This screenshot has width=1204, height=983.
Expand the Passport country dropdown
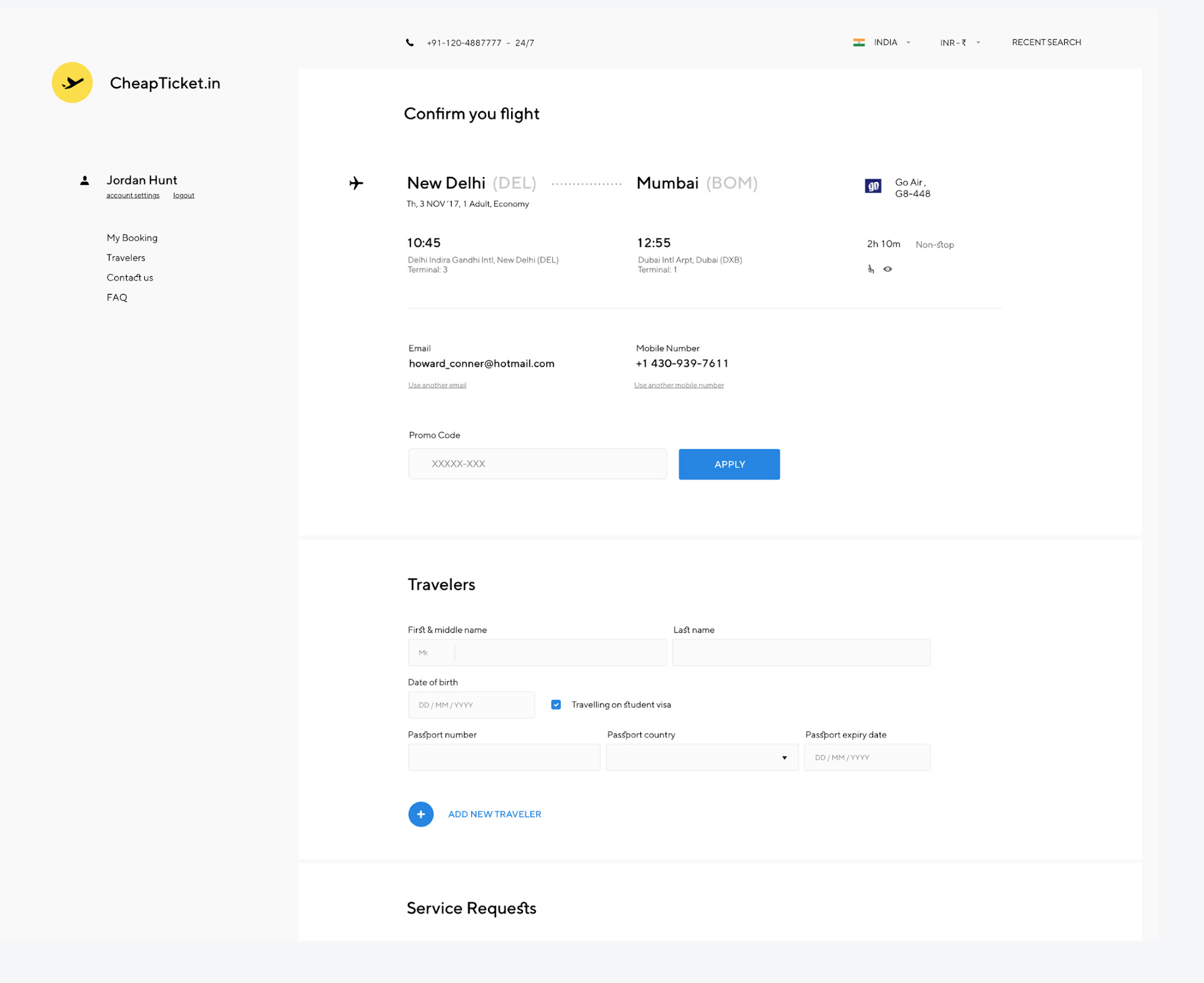(702, 757)
